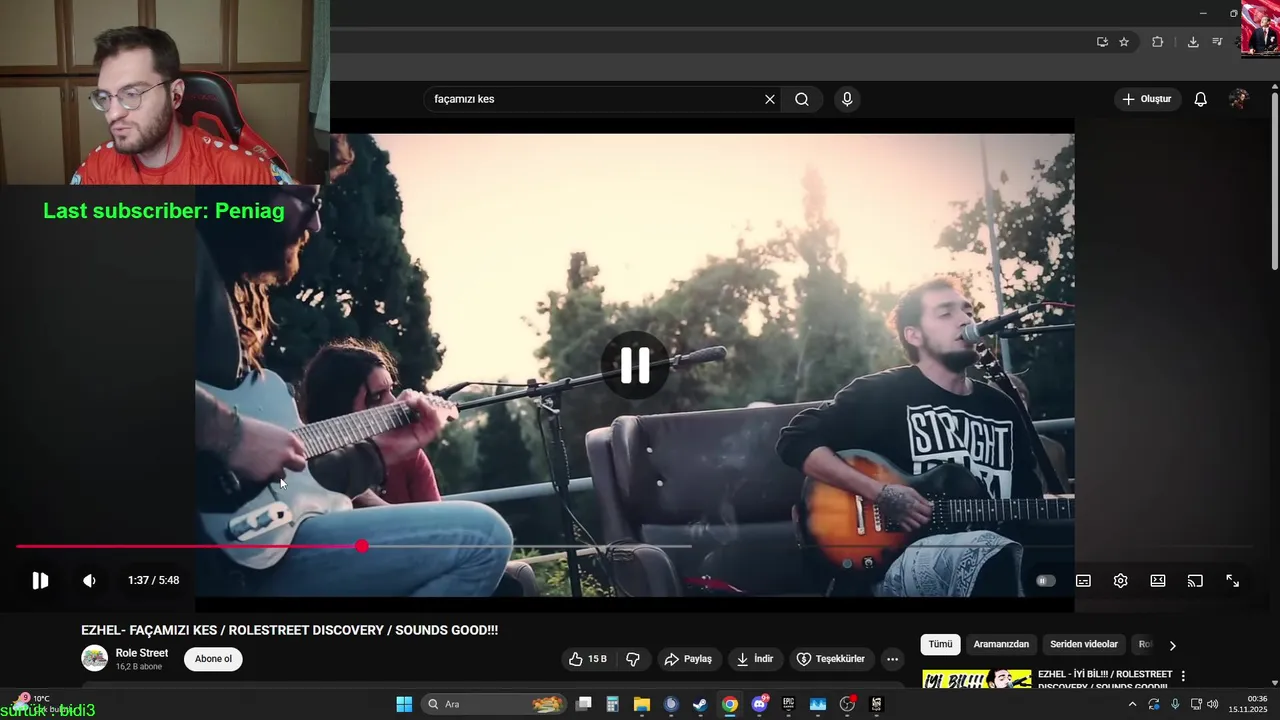Turn on subtitles with the captions button
Image resolution: width=1280 pixels, height=720 pixels.
pos(1083,581)
